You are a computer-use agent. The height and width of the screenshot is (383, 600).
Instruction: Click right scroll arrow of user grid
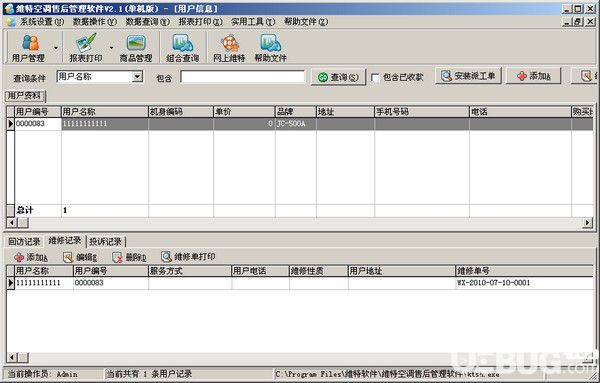[588, 222]
